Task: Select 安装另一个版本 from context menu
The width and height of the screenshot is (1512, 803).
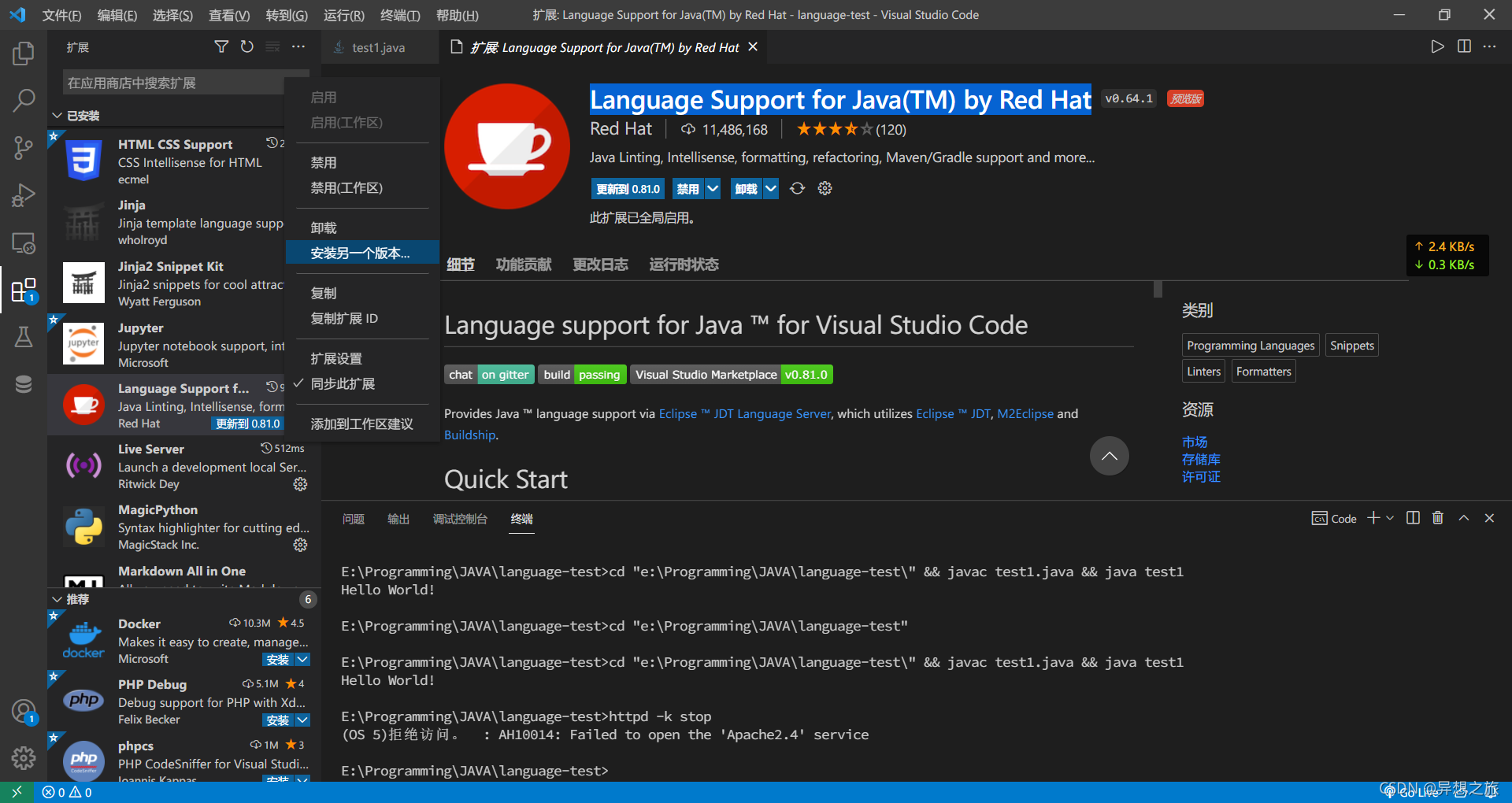Action: pos(360,253)
